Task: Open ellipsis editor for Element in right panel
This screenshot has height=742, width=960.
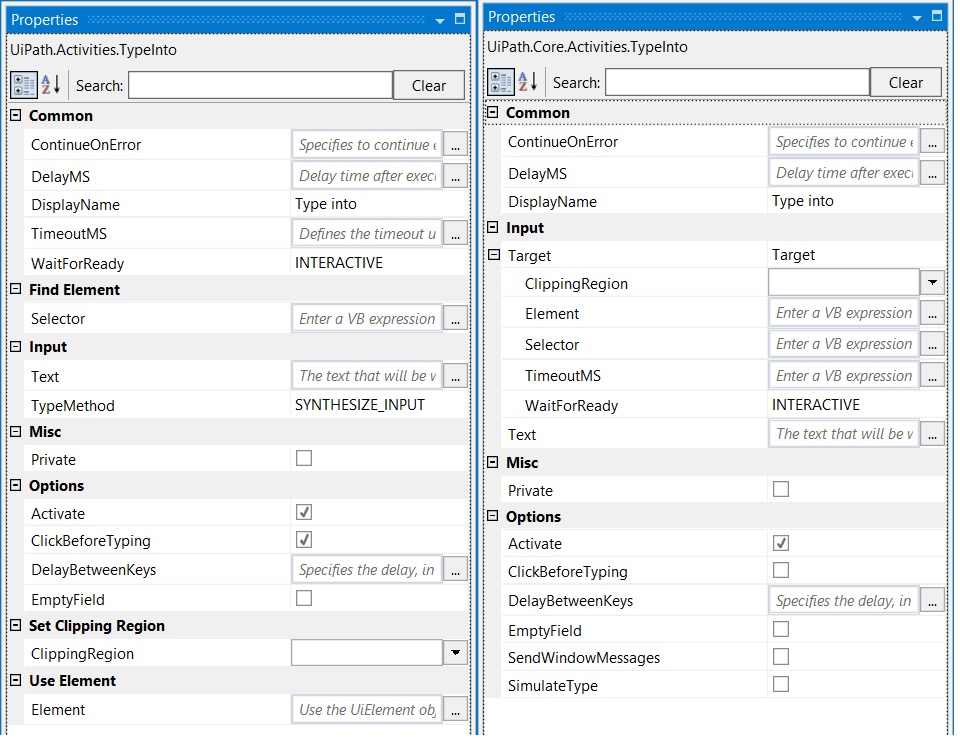Action: (932, 313)
